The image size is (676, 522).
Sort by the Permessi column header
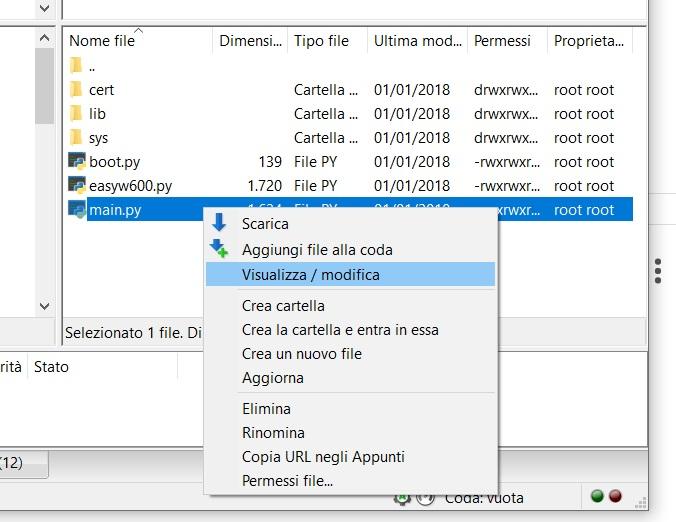(507, 41)
